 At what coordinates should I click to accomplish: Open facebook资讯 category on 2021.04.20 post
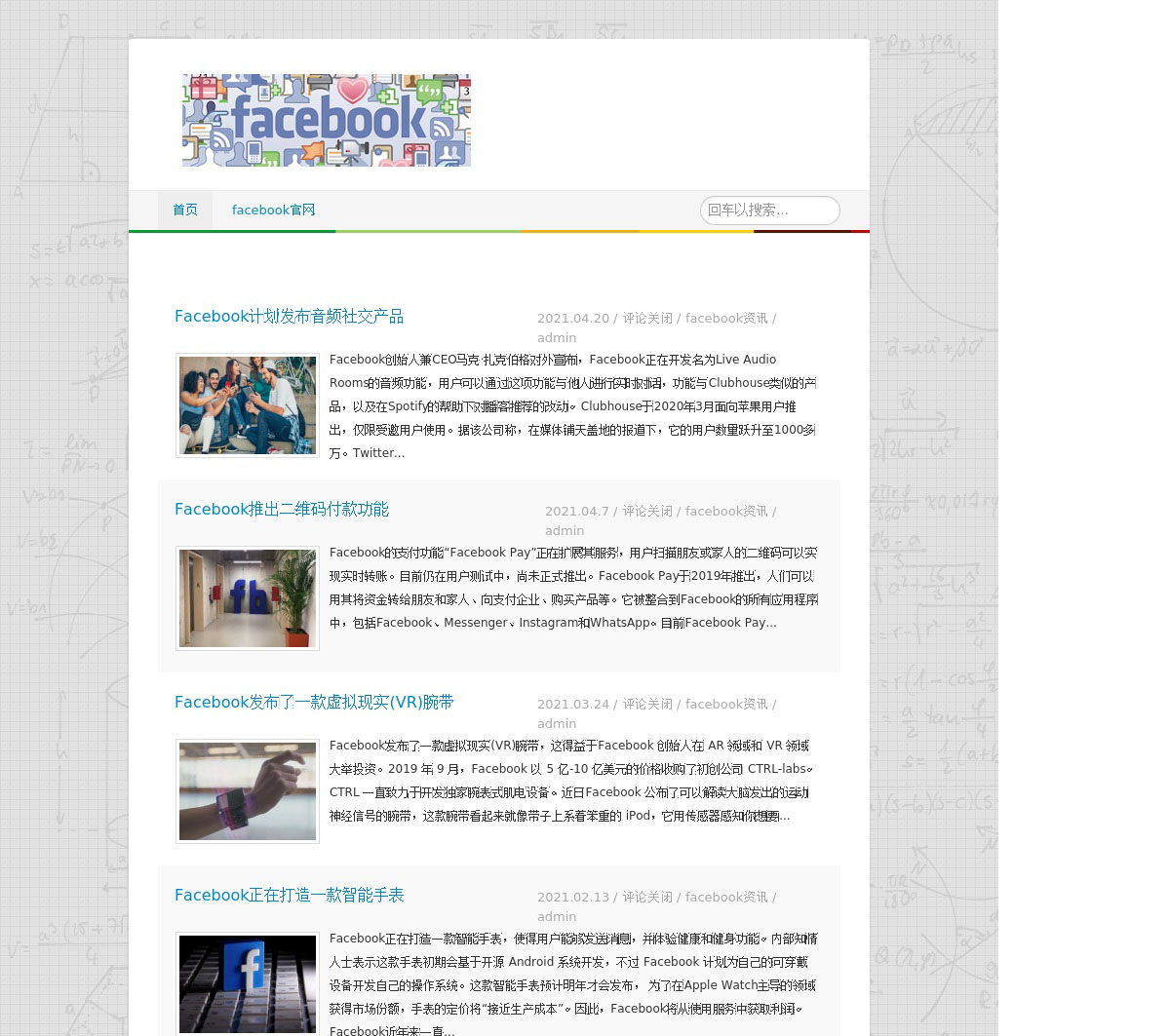[726, 318]
